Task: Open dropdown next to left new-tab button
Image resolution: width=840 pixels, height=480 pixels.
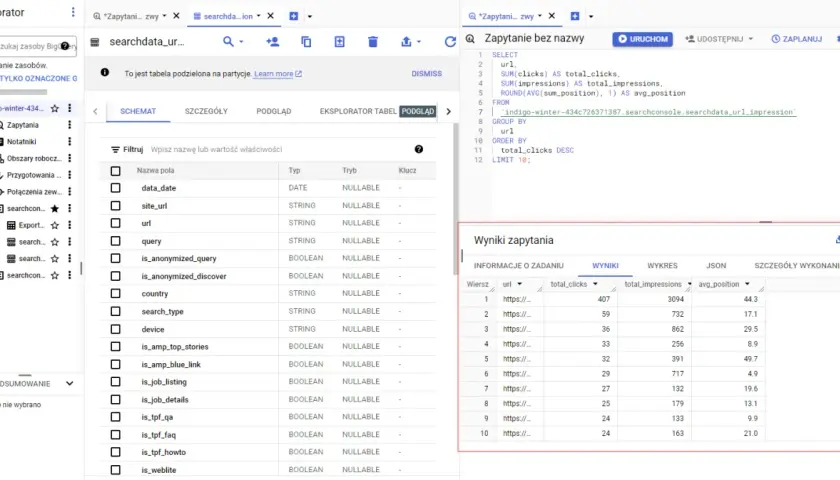Action: point(310,16)
